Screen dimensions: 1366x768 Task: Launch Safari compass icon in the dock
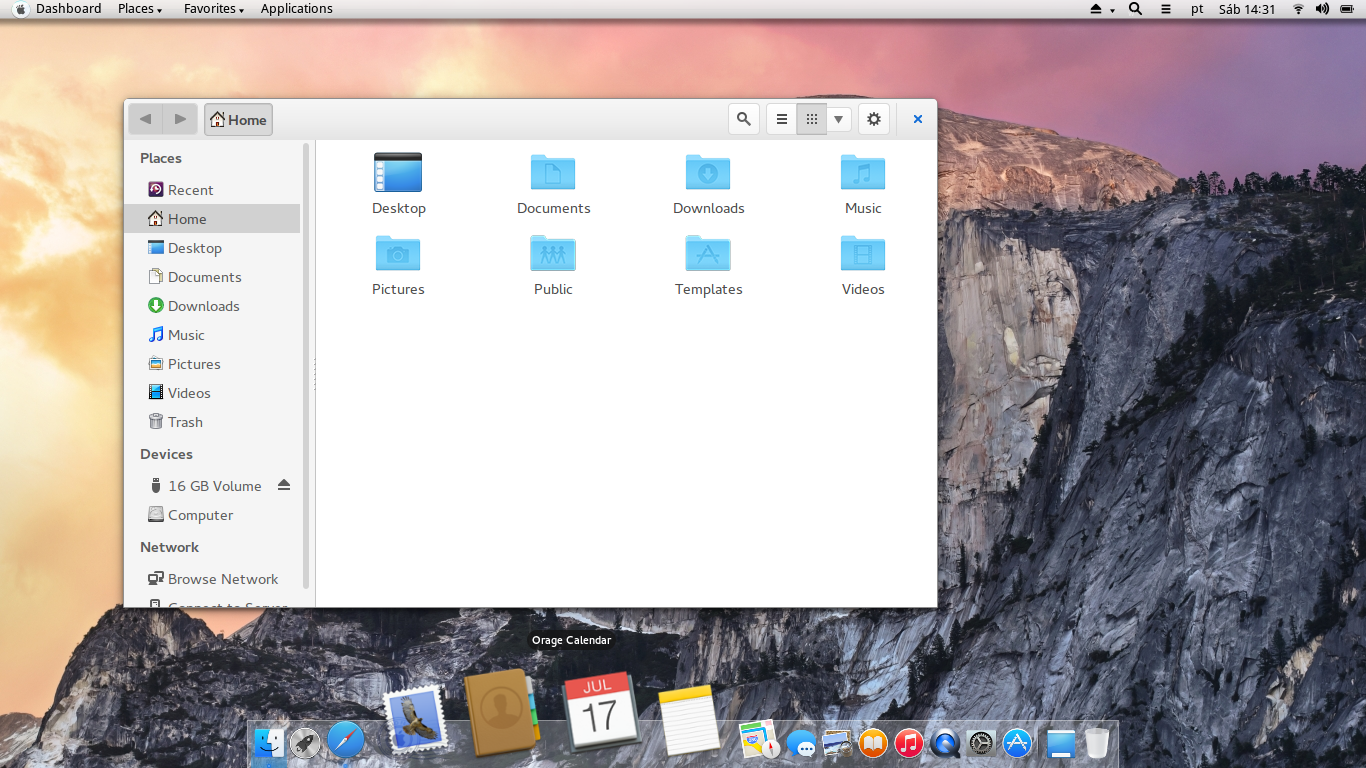346,741
